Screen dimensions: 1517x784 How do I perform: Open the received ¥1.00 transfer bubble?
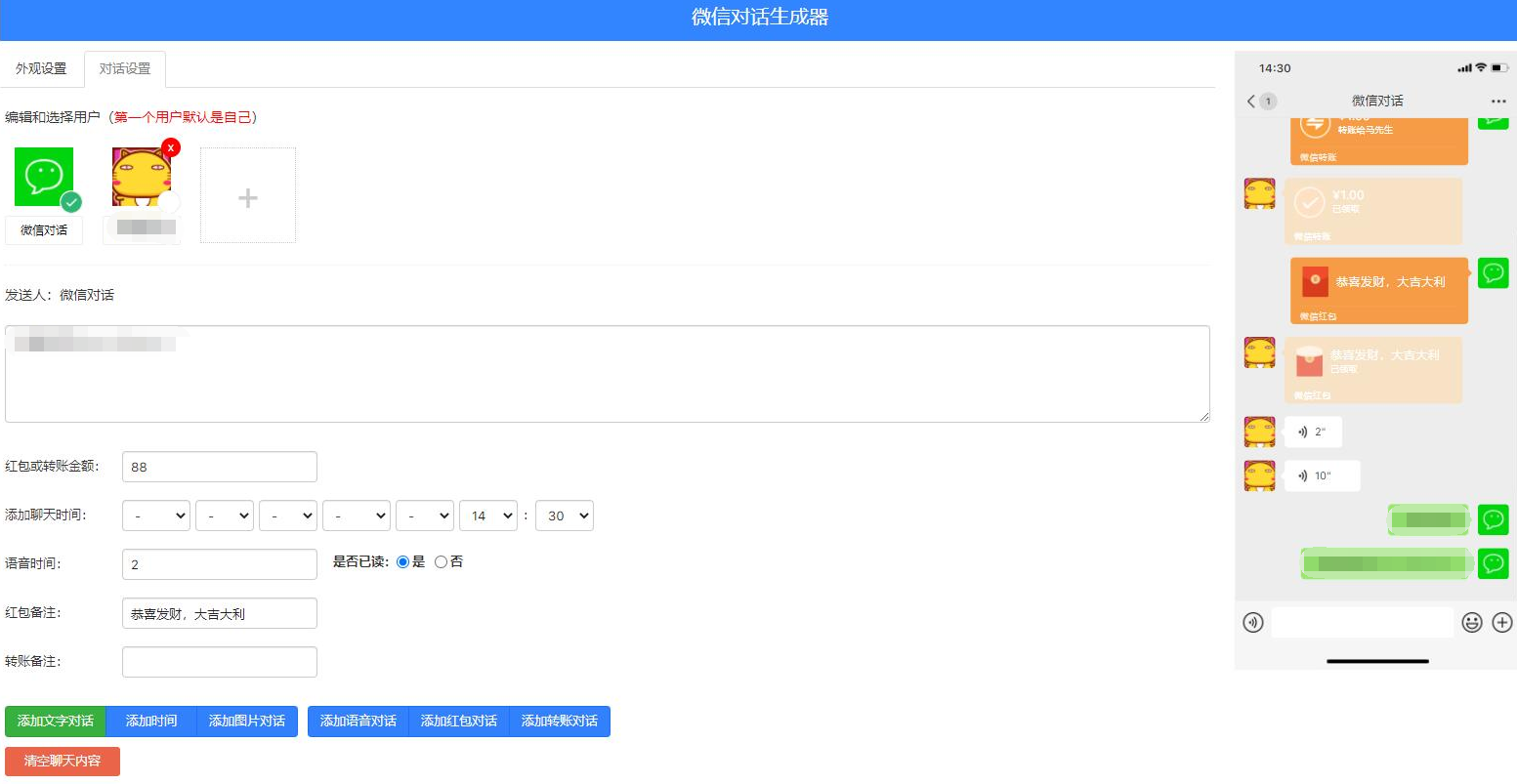point(1373,211)
